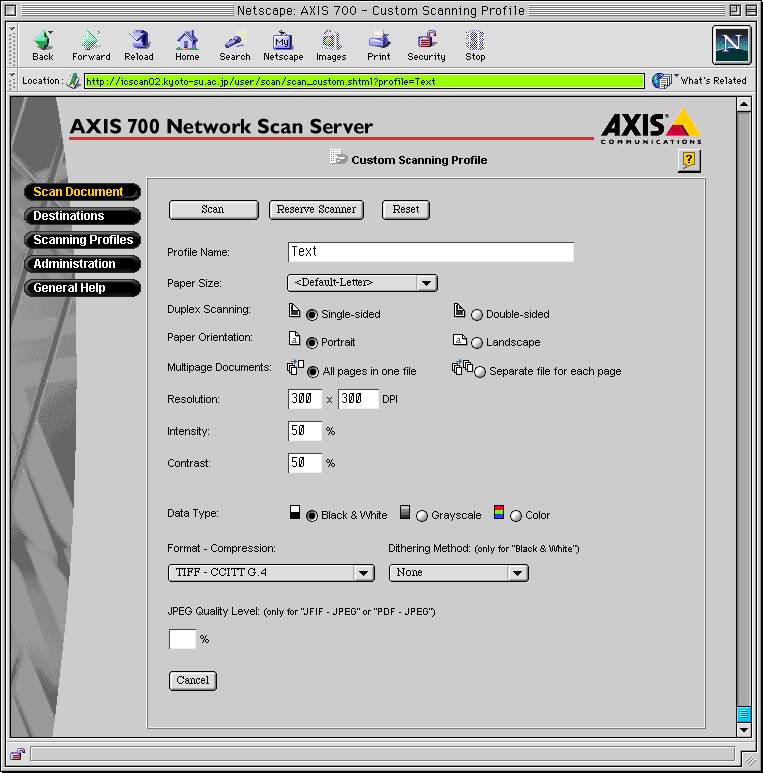
Task: Click the Cancel button
Action: click(x=193, y=681)
